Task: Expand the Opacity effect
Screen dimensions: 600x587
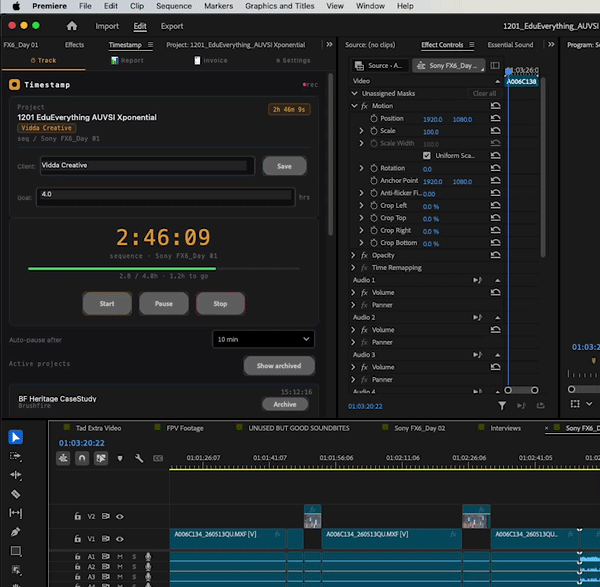Action: 353,255
